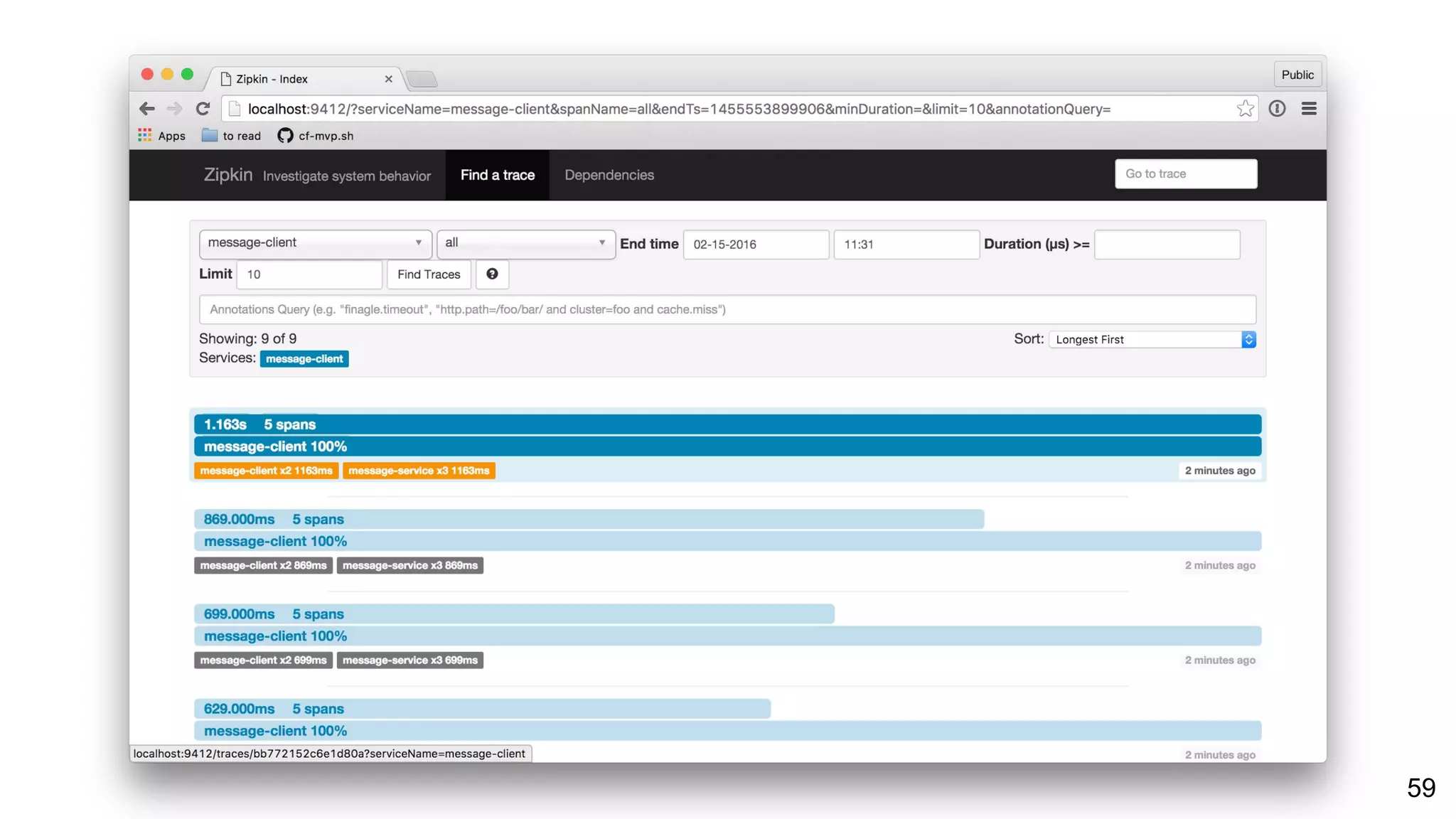Click the info icon beside address bar

click(1277, 109)
